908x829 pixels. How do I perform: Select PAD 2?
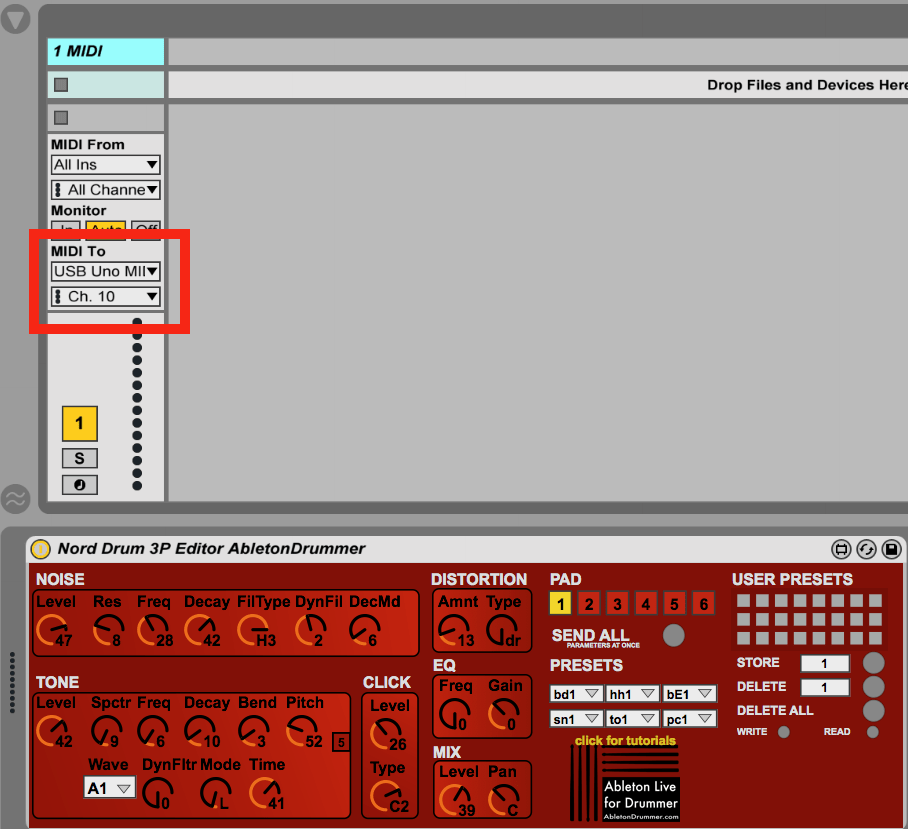point(589,604)
